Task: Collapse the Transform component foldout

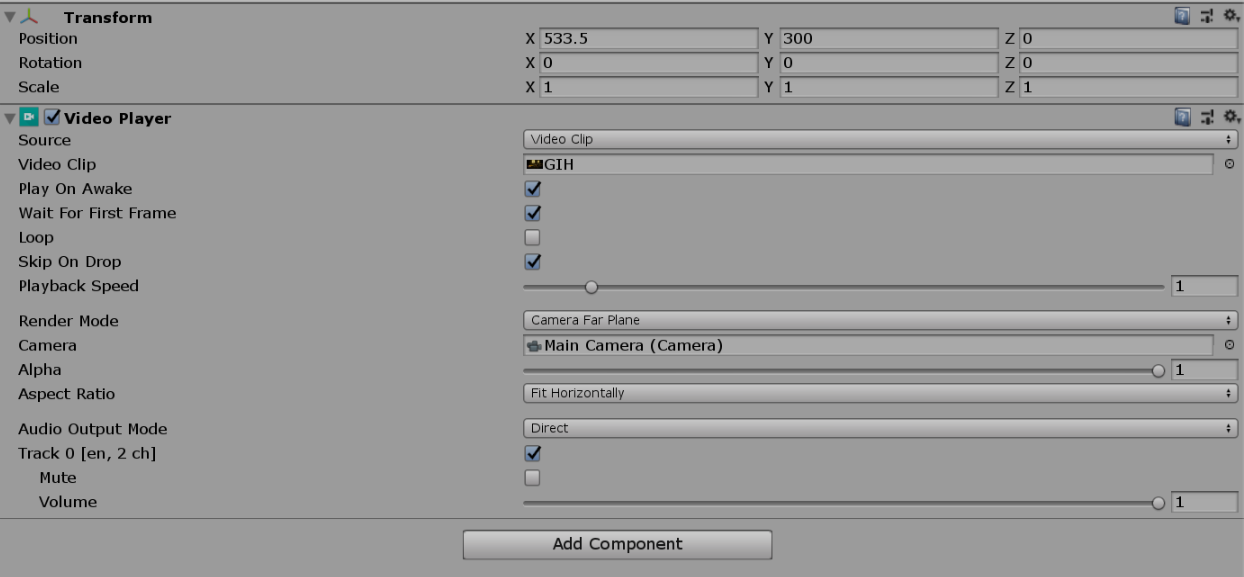Action: 10,18
